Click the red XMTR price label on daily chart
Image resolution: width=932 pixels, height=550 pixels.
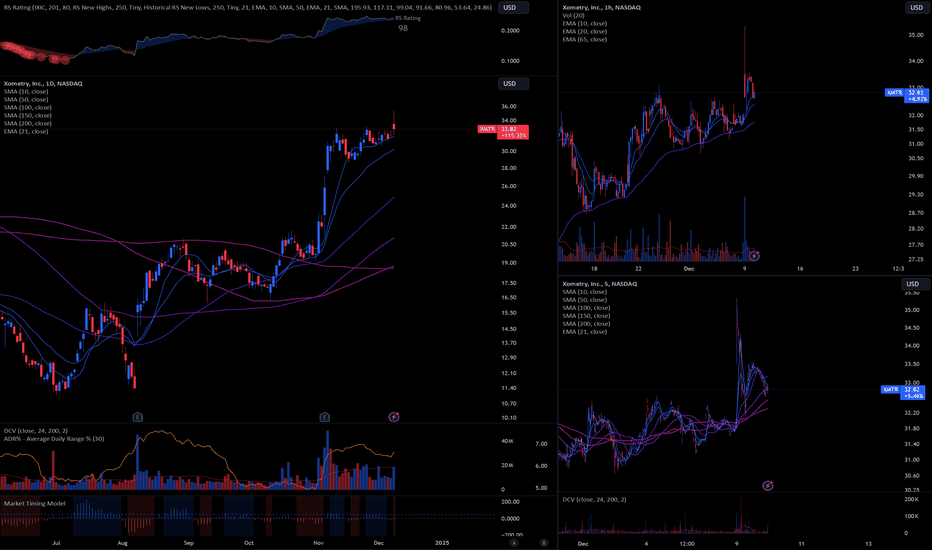[503, 132]
